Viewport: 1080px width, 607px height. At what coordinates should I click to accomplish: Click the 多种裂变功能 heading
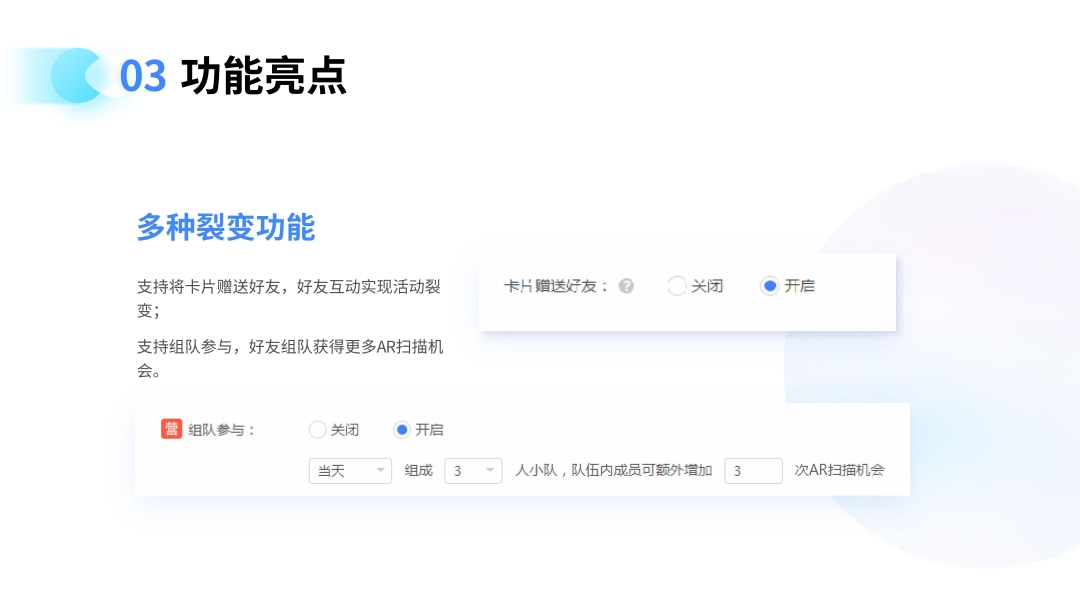[226, 227]
